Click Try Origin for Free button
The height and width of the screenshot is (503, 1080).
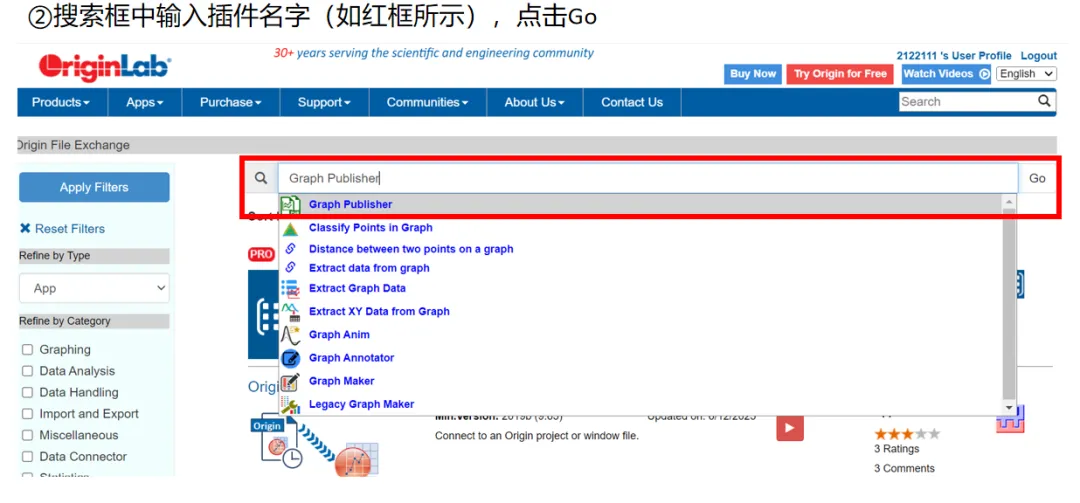point(840,74)
